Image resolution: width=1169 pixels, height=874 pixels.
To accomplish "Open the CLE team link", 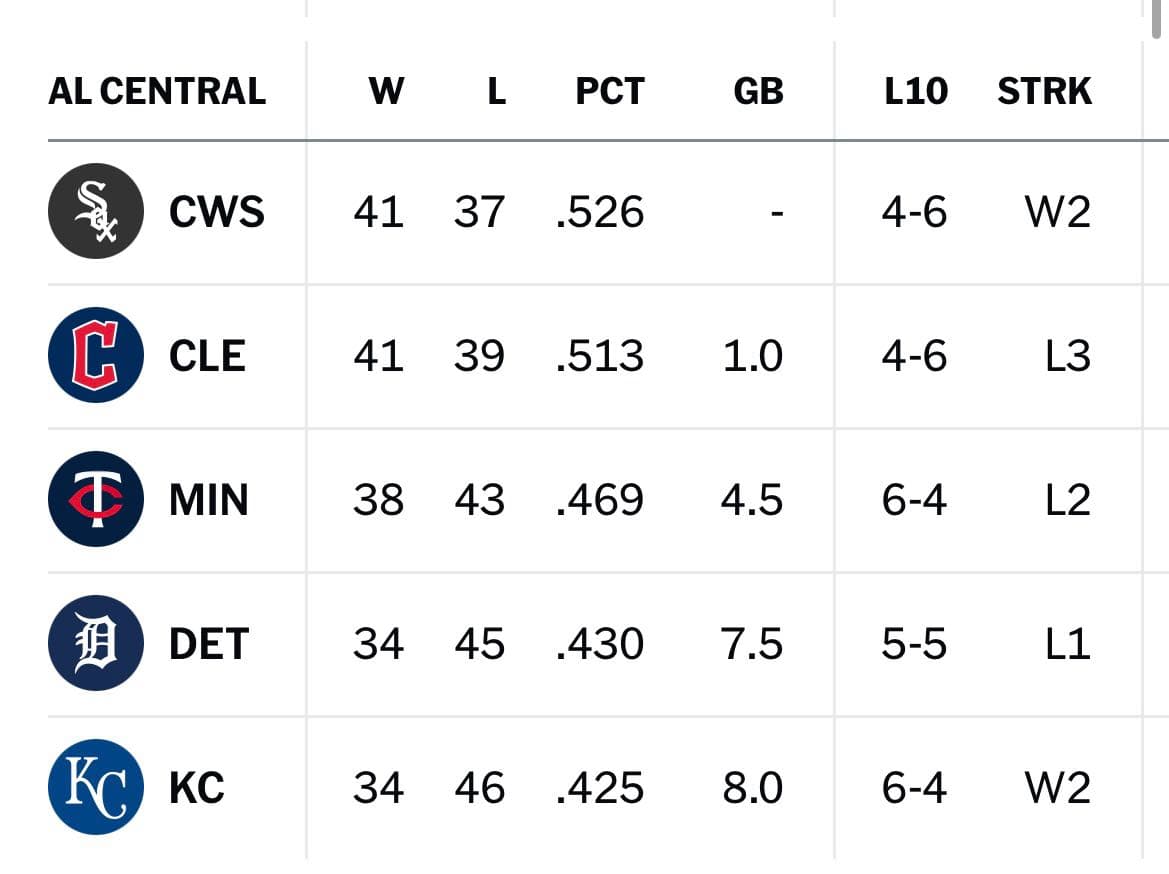I will [207, 356].
